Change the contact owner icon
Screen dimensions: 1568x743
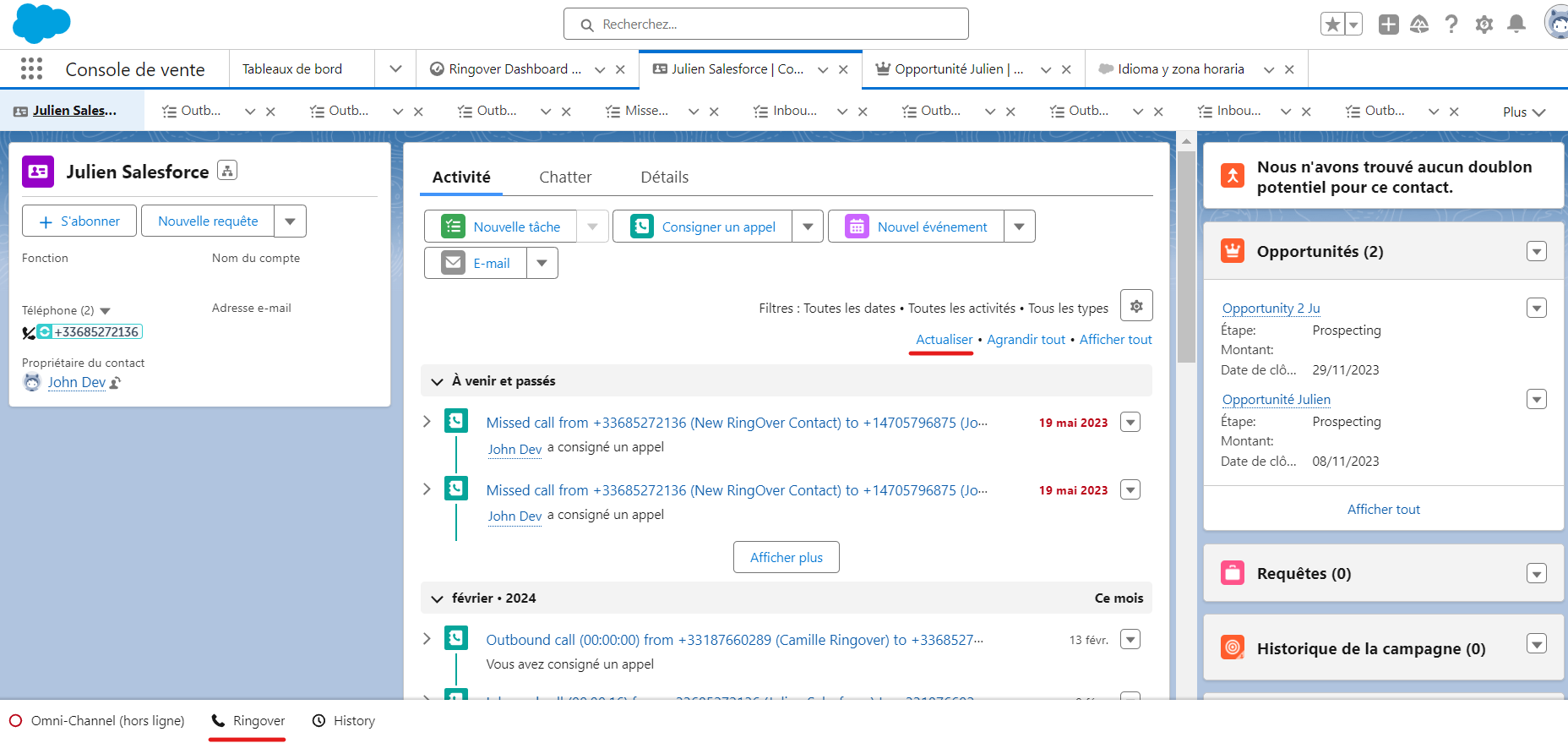[116, 383]
